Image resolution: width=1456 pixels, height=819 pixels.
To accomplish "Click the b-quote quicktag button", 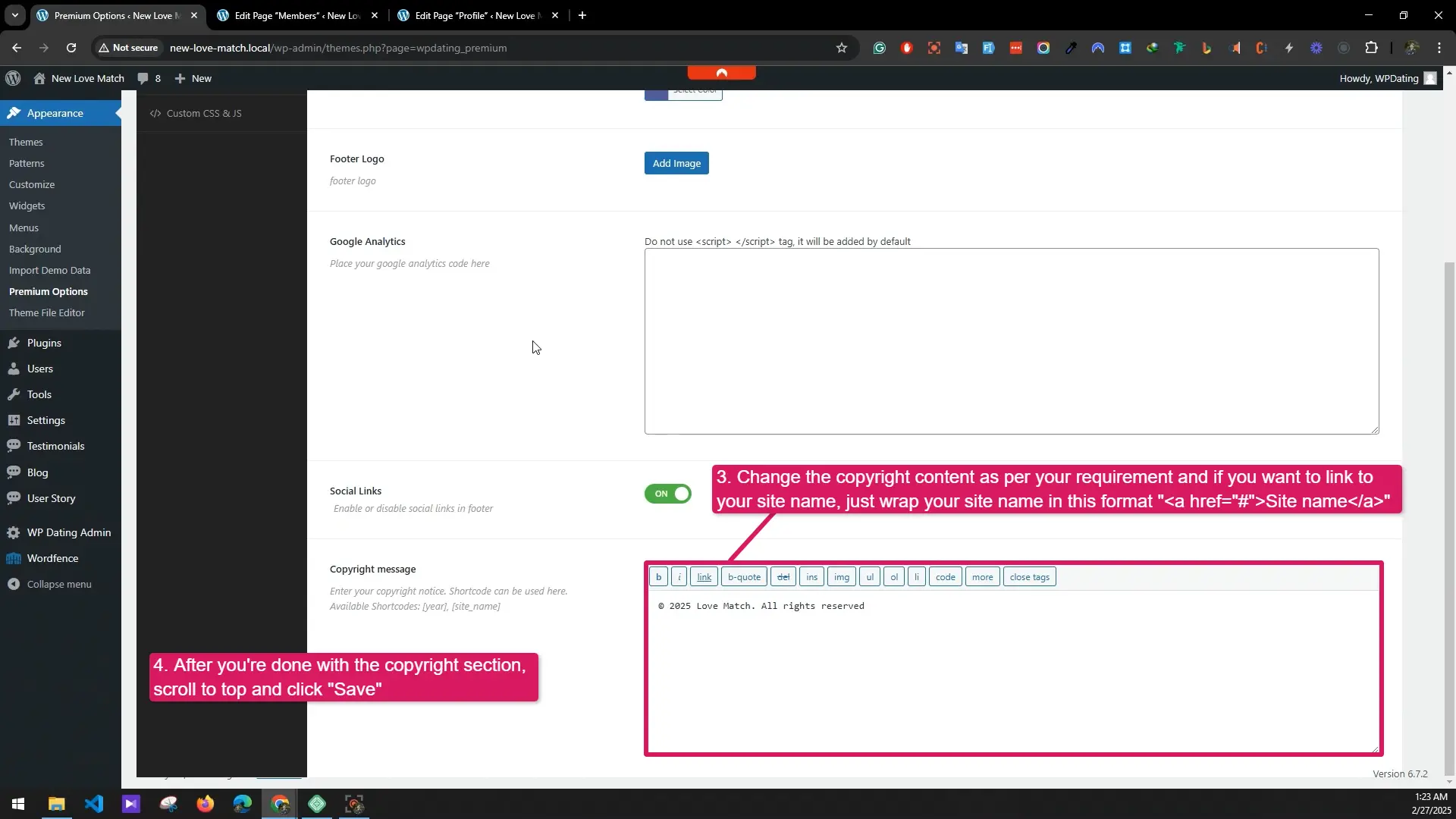I will pyautogui.click(x=744, y=577).
